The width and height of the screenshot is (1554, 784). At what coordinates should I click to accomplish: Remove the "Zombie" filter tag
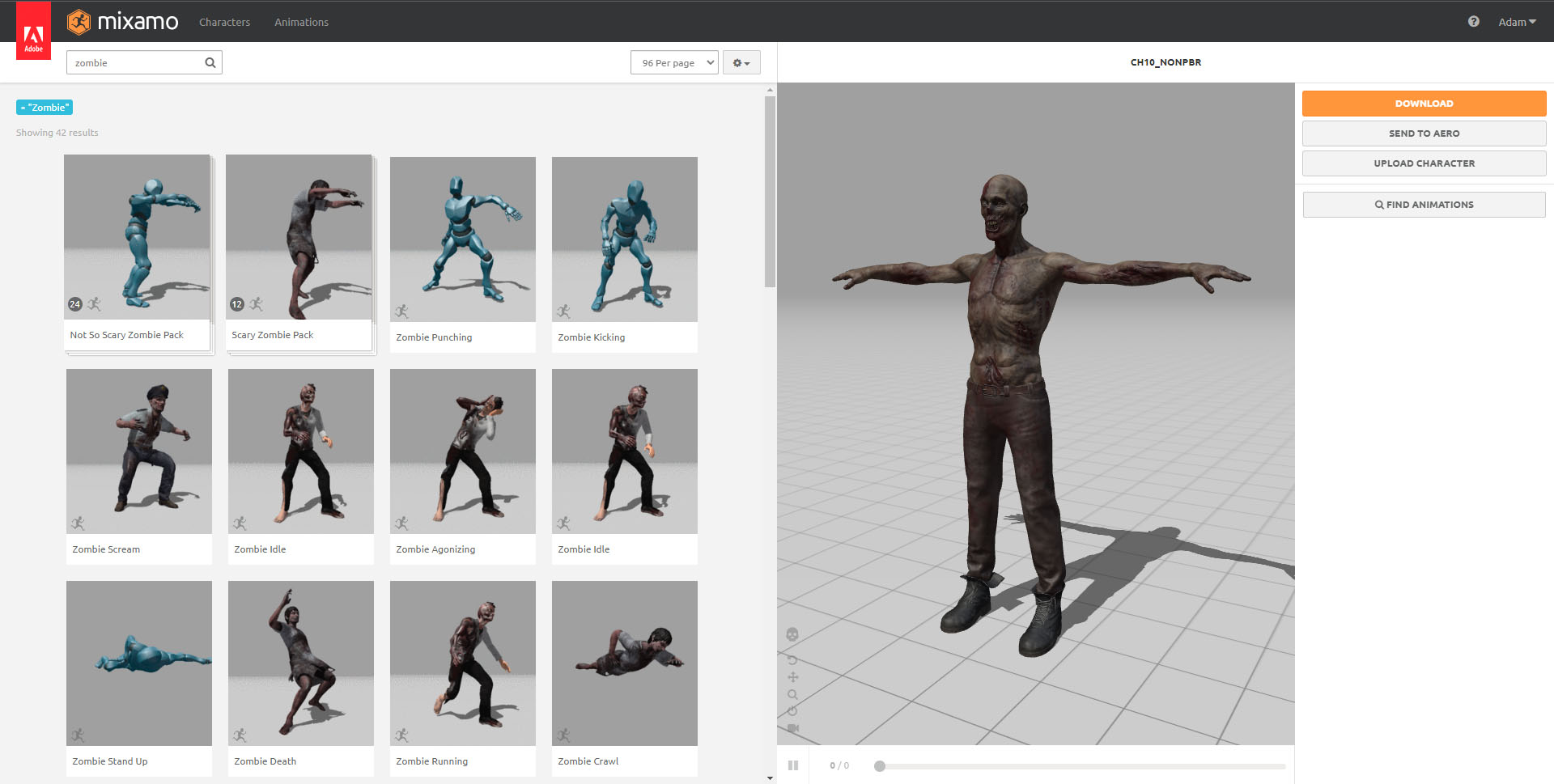coord(24,107)
